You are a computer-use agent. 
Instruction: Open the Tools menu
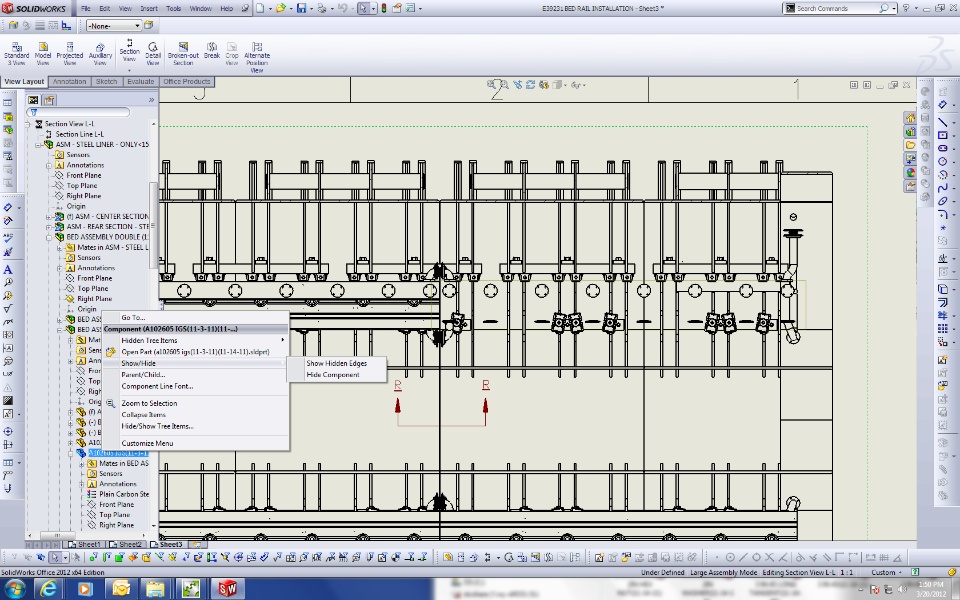173,8
